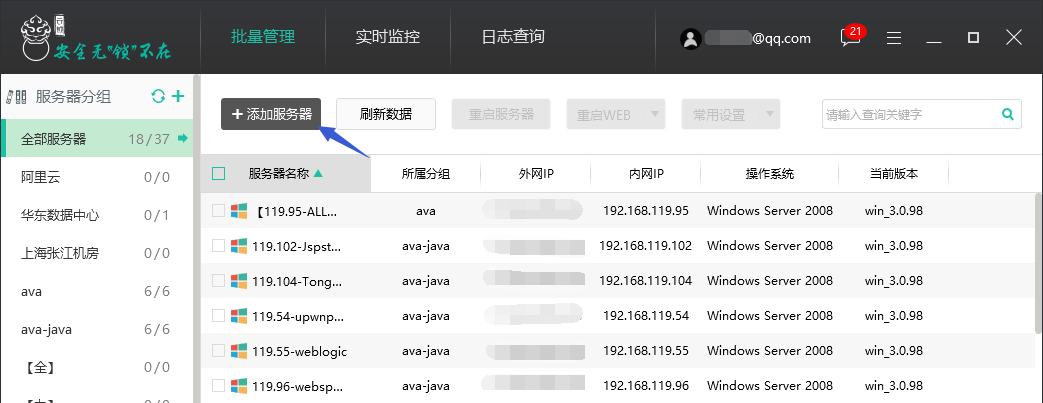Click the 刷新数据 button
The image size is (1043, 403).
coord(385,114)
